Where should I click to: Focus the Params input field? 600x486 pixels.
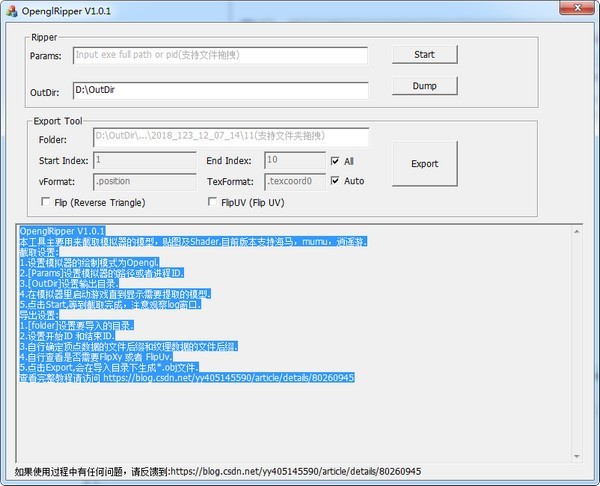[220, 55]
